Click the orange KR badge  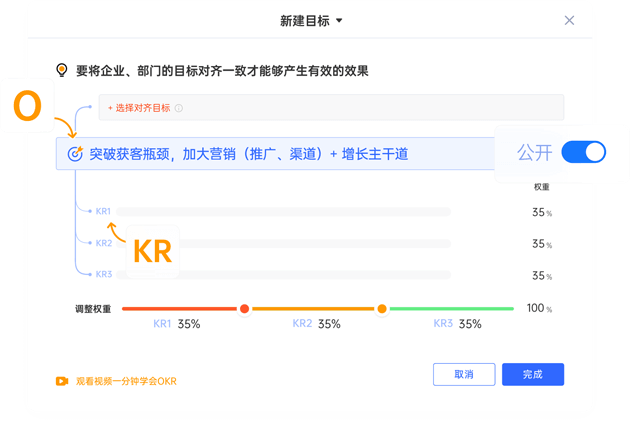click(x=153, y=252)
